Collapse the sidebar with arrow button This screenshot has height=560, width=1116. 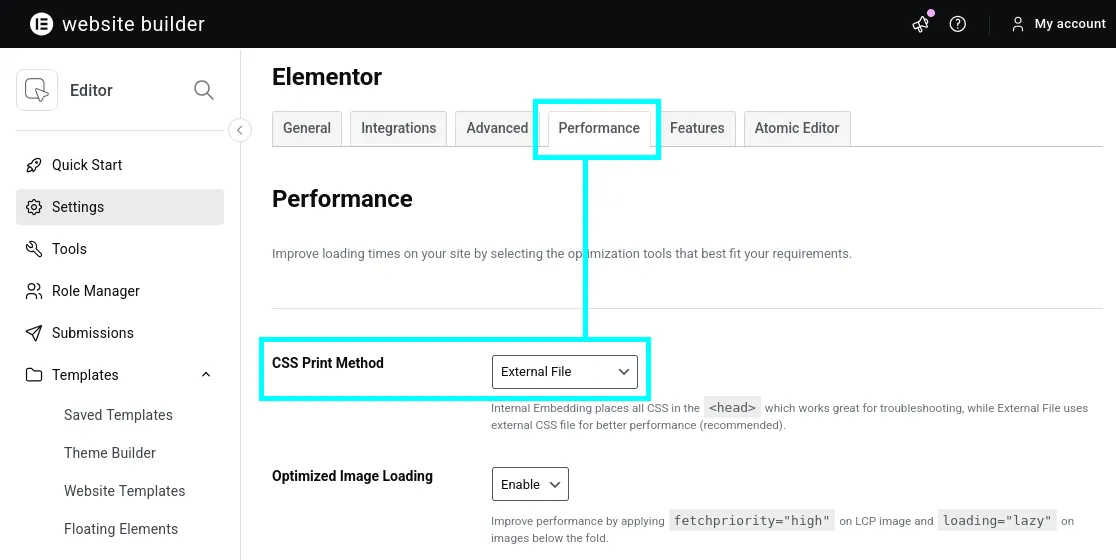pos(240,130)
